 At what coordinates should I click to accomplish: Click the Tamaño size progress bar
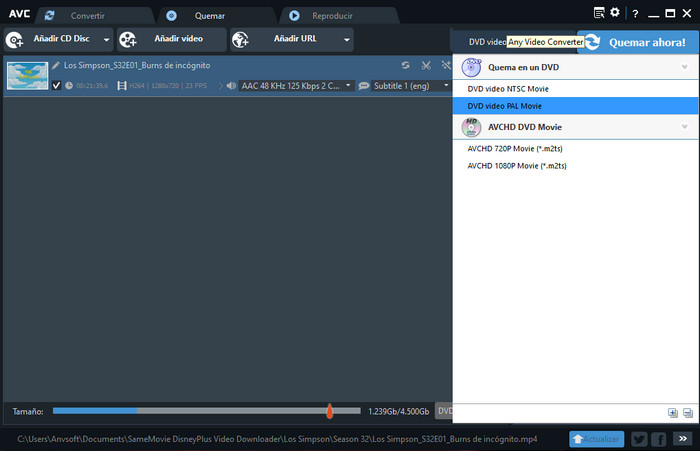pyautogui.click(x=207, y=411)
